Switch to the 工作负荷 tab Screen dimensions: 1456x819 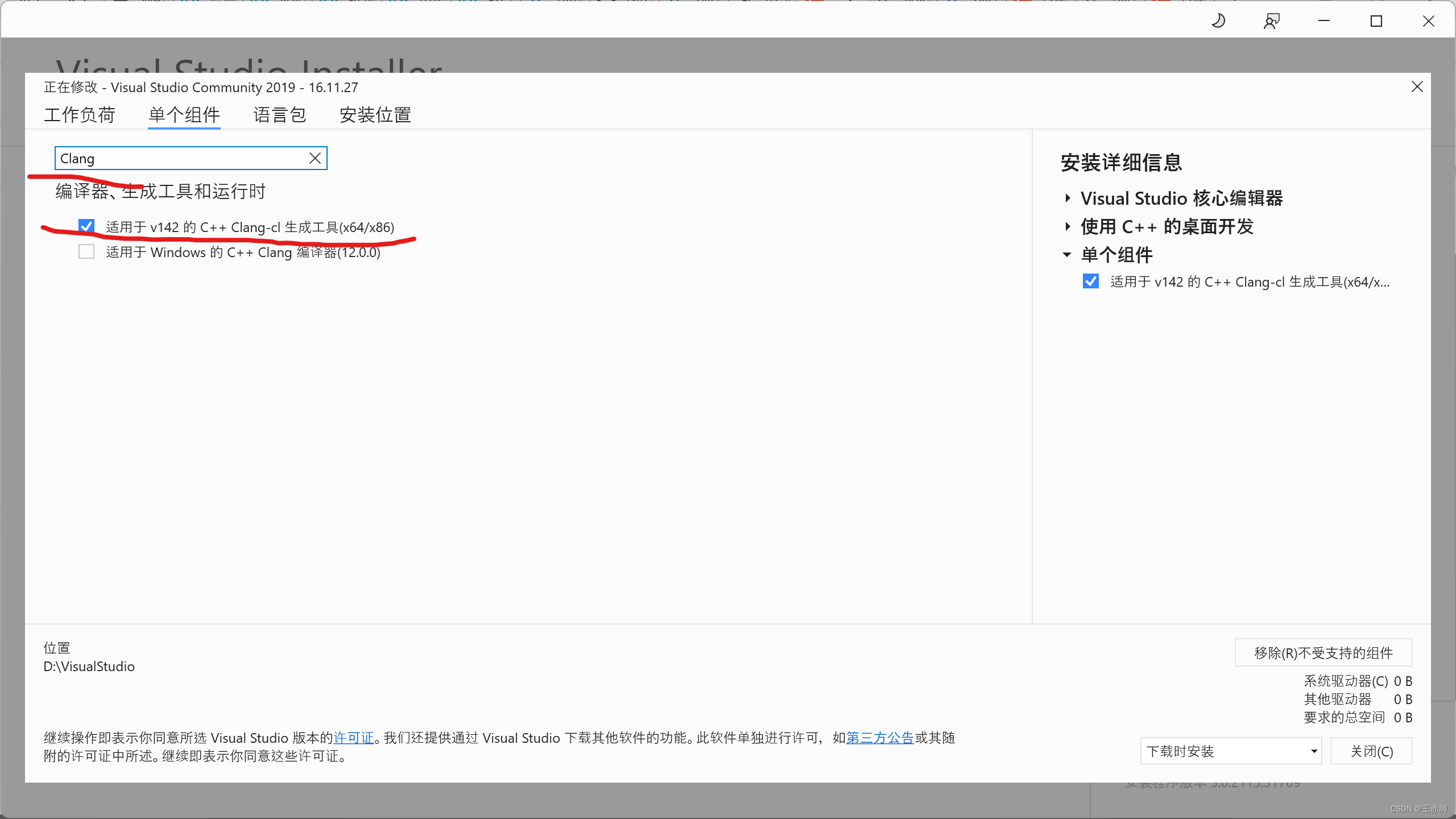click(x=80, y=115)
